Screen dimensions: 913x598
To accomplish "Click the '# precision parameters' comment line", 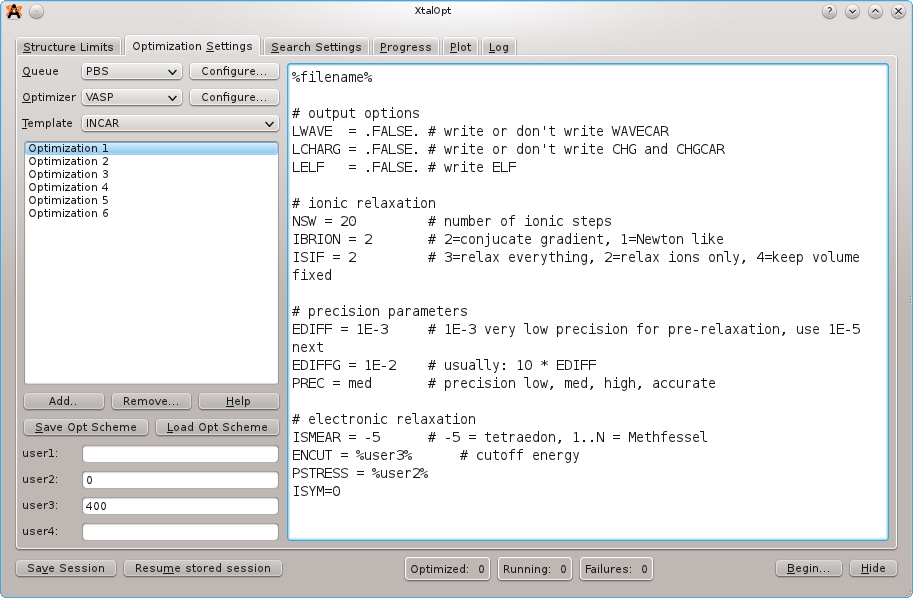I will click(x=380, y=312).
